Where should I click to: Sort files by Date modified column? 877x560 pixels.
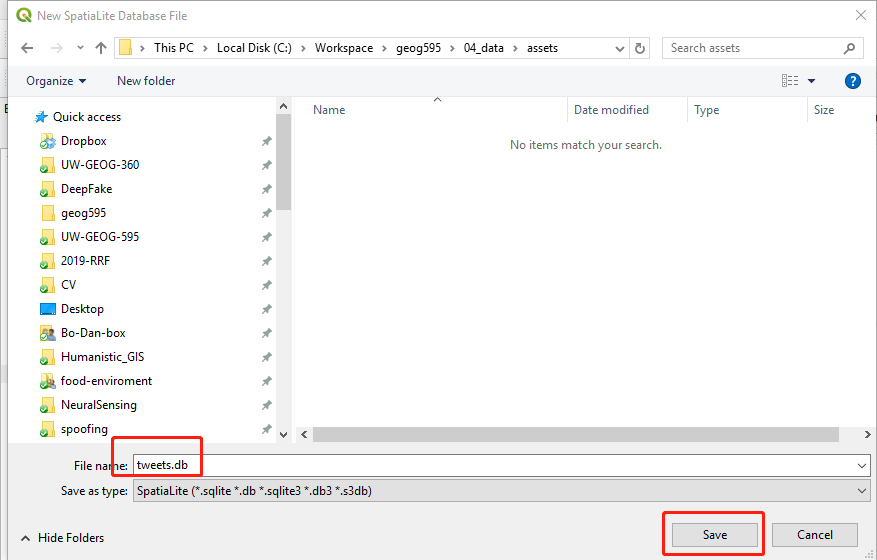coord(611,110)
